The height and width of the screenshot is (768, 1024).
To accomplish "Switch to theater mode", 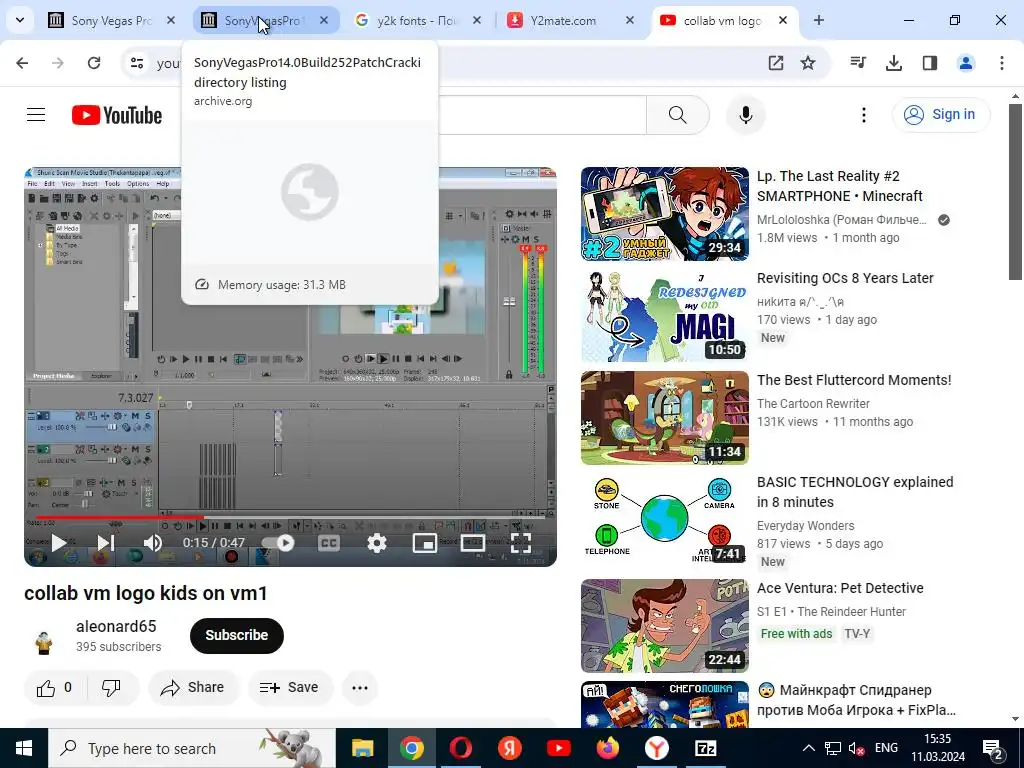I will point(473,543).
